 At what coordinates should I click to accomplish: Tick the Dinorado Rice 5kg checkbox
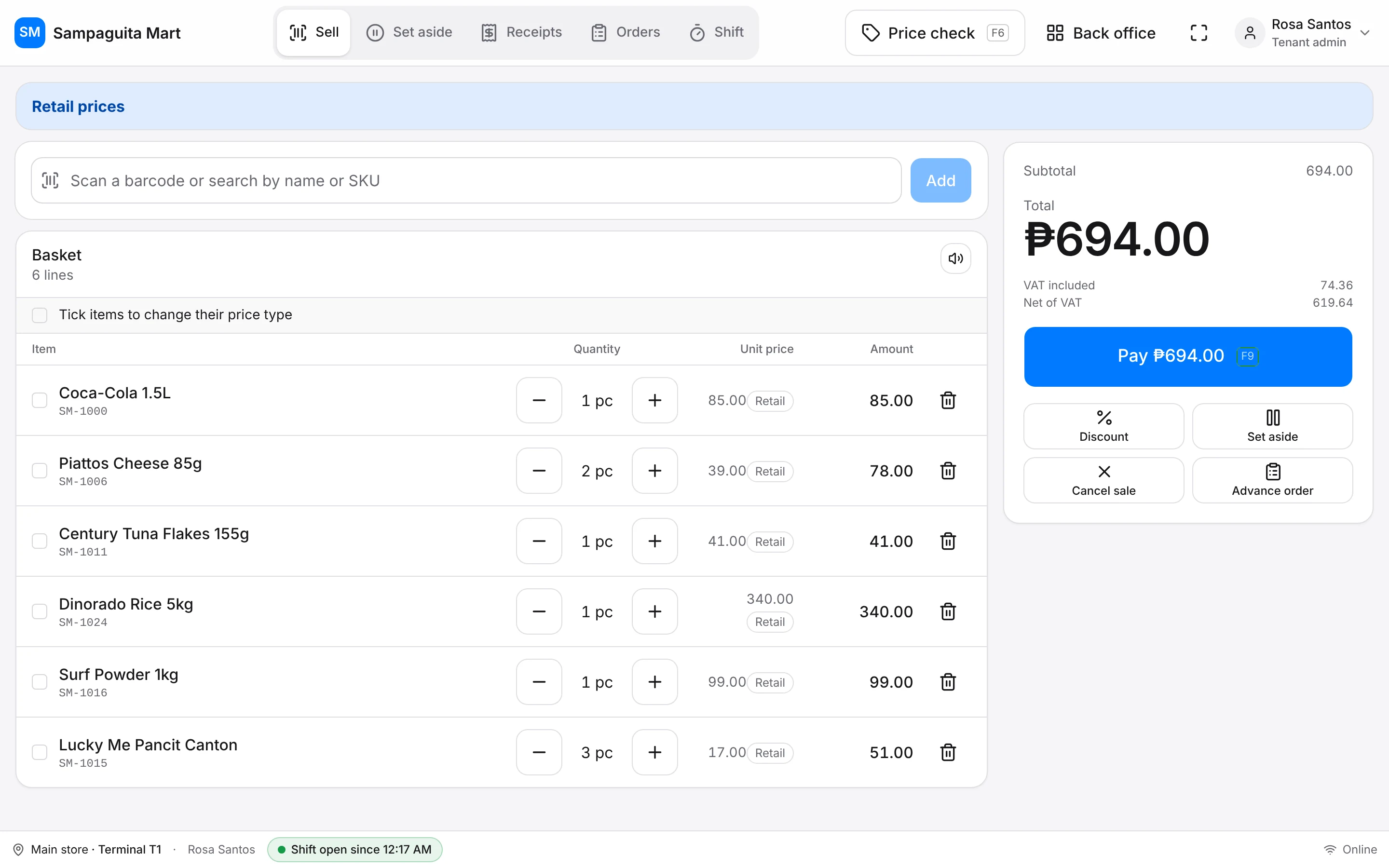point(40,611)
